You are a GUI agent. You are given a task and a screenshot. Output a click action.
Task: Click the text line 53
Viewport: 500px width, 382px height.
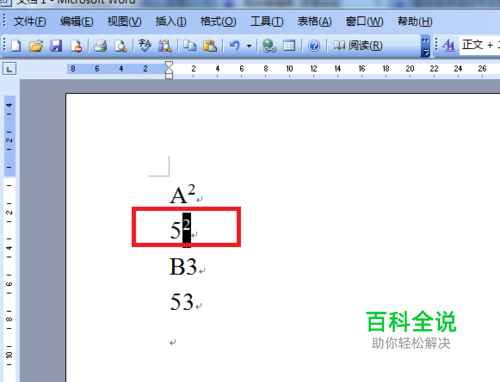pos(182,302)
